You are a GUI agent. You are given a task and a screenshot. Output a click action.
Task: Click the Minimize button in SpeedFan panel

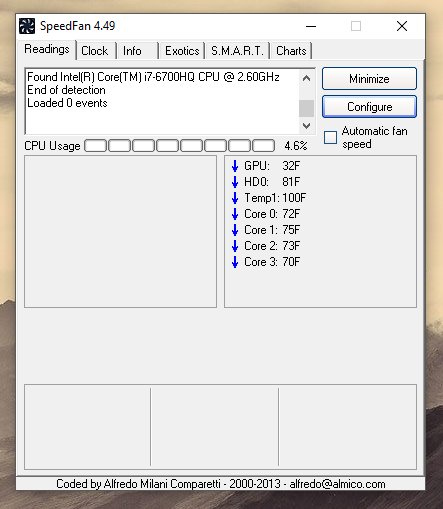369,79
